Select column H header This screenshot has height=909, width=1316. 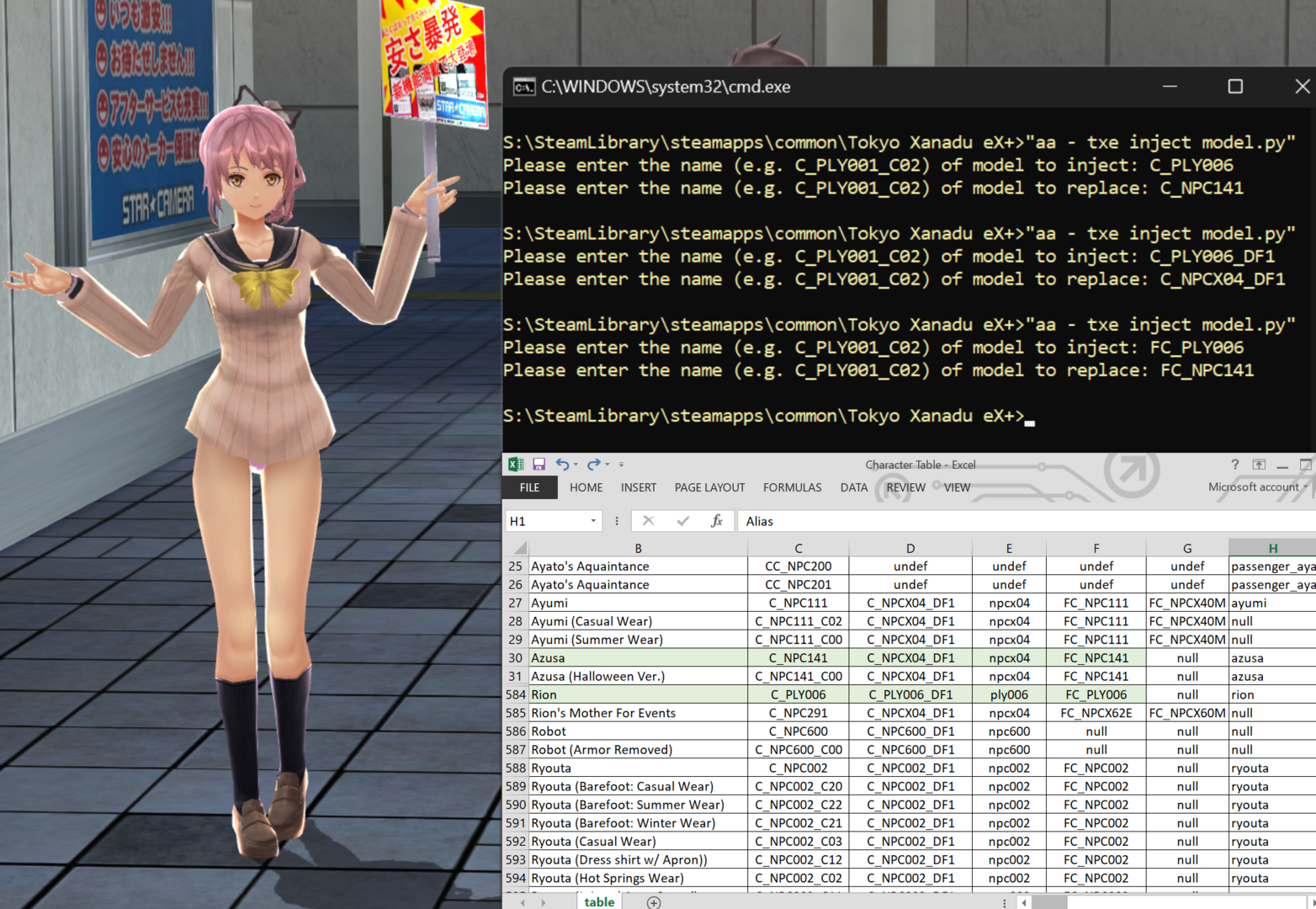(1272, 548)
